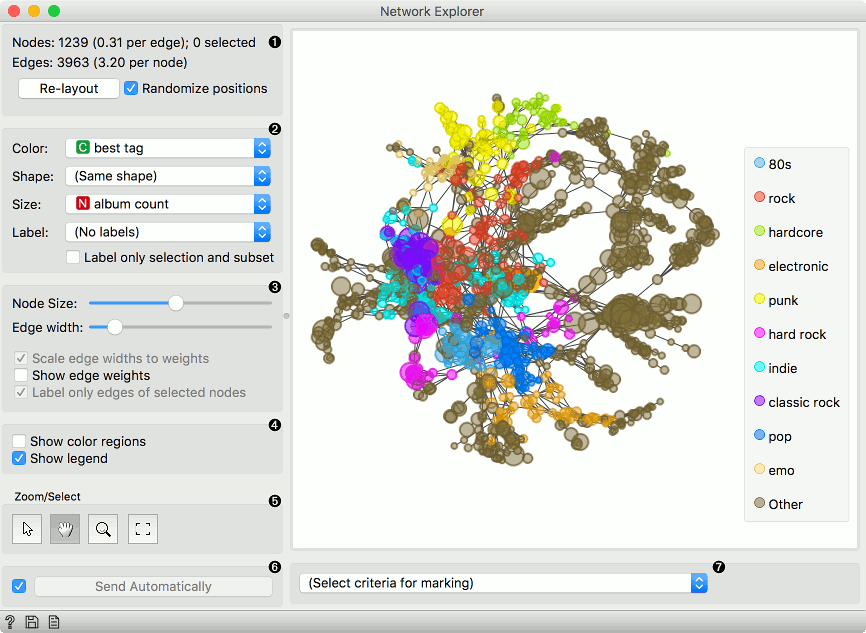Disable Show legend checkbox
The image size is (866, 633).
(x=19, y=458)
